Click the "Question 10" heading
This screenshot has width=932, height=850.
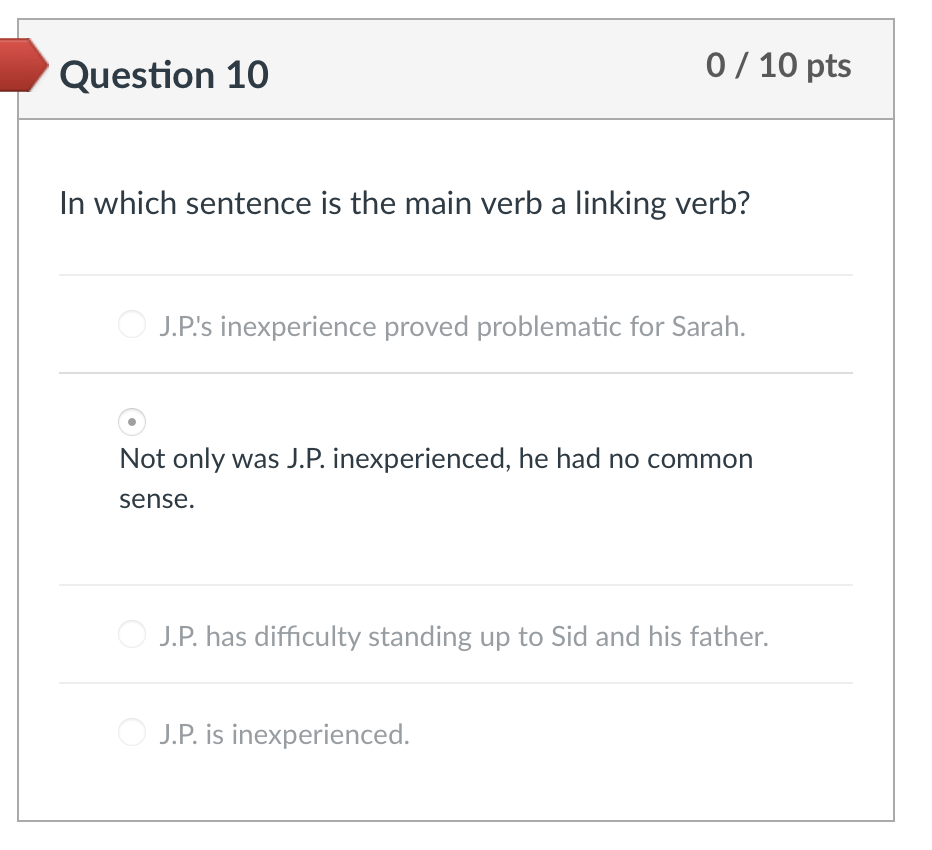tap(165, 74)
